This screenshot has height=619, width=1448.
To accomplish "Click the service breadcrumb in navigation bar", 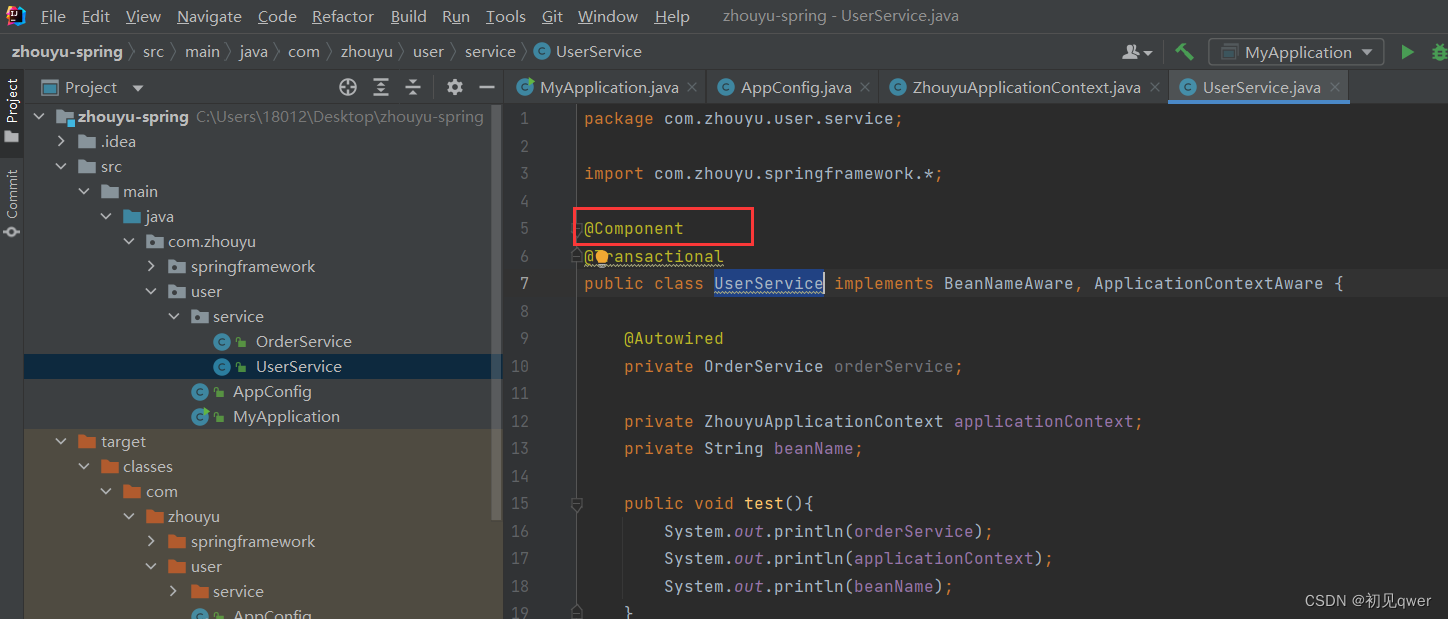I will (490, 52).
